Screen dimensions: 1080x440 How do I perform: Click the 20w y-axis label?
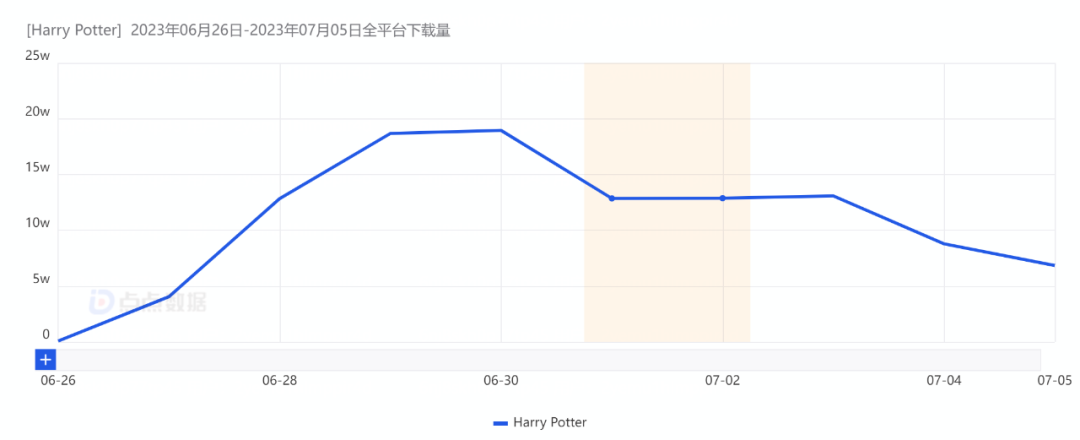[38, 112]
